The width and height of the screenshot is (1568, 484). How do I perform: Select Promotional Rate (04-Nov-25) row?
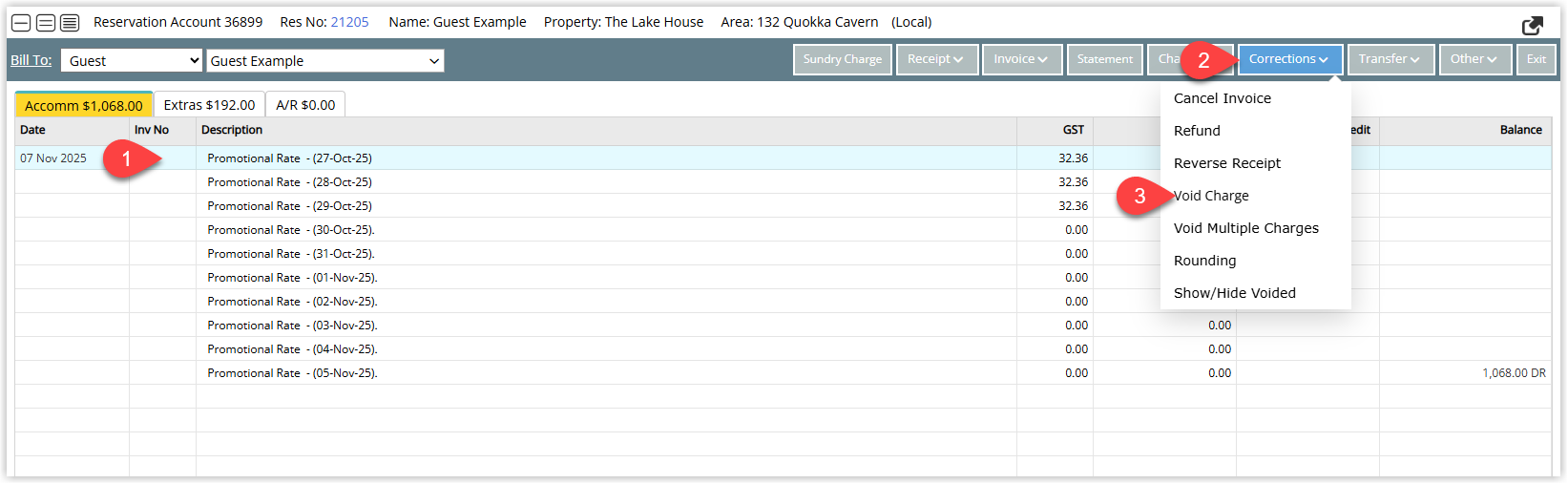pos(783,349)
